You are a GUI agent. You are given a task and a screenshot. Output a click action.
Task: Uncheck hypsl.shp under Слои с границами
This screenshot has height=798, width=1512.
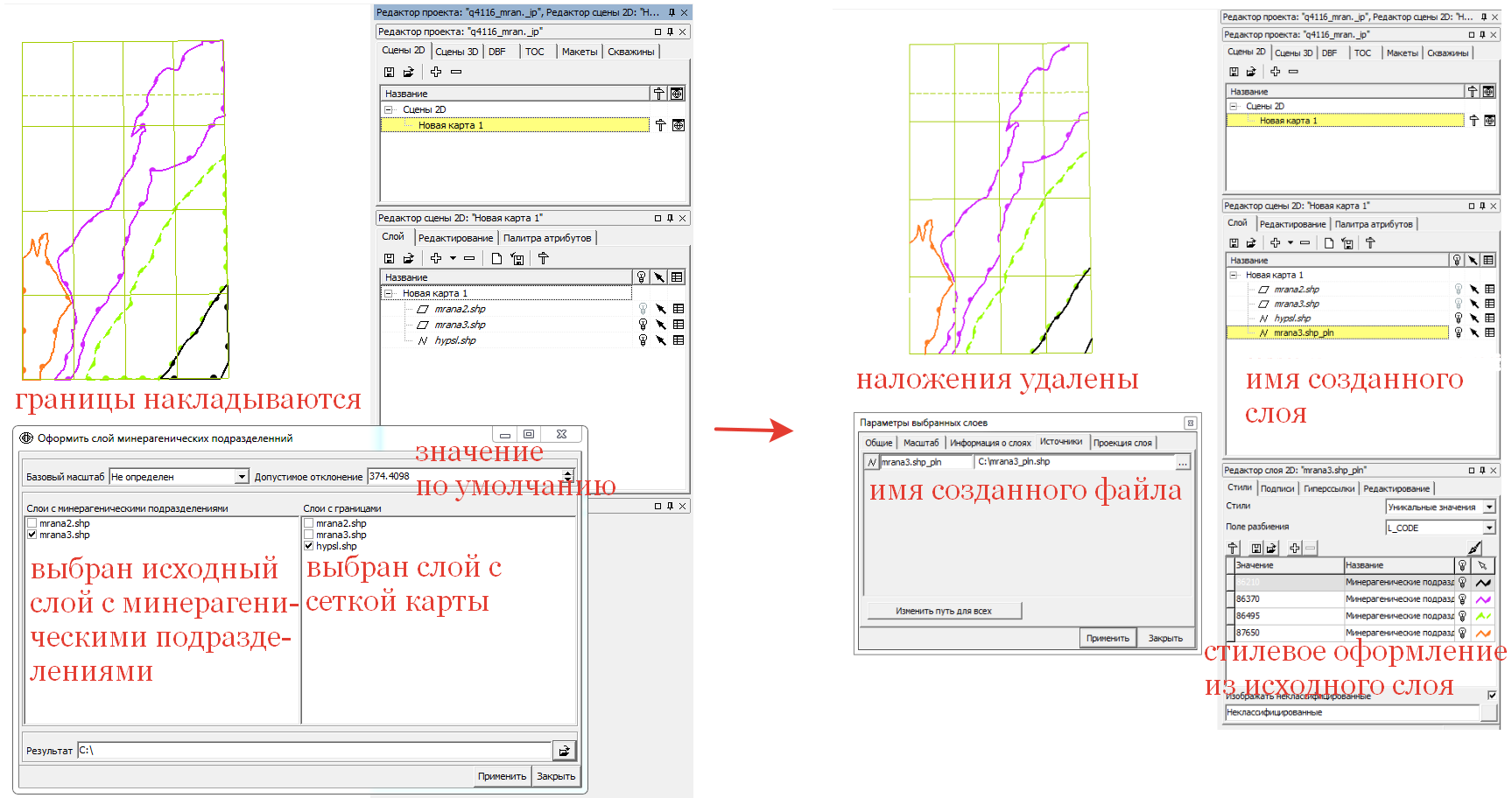point(309,546)
